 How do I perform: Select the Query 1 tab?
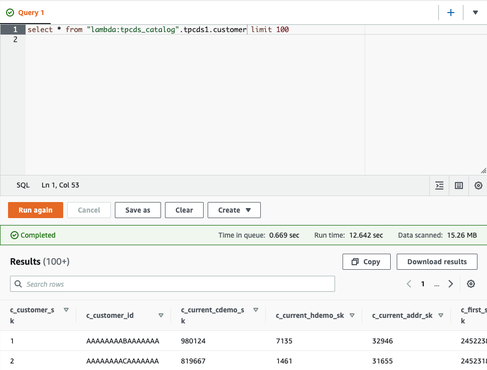[25, 13]
